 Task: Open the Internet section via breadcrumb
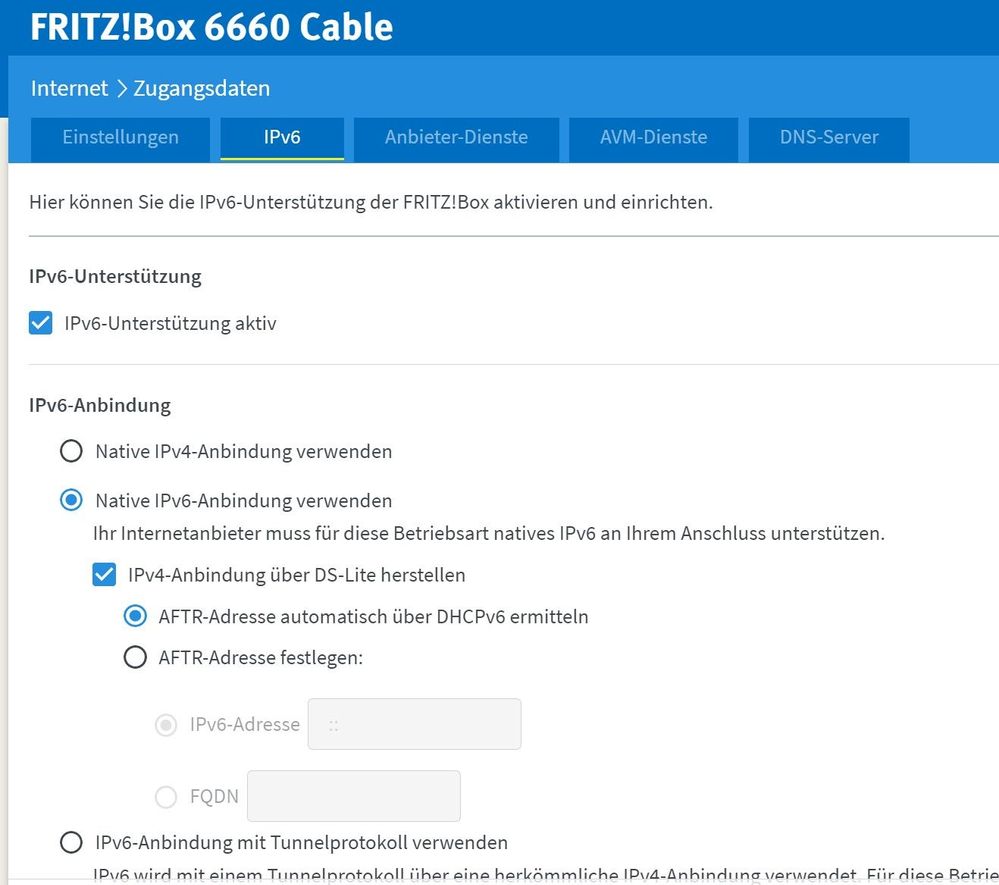[x=68, y=88]
